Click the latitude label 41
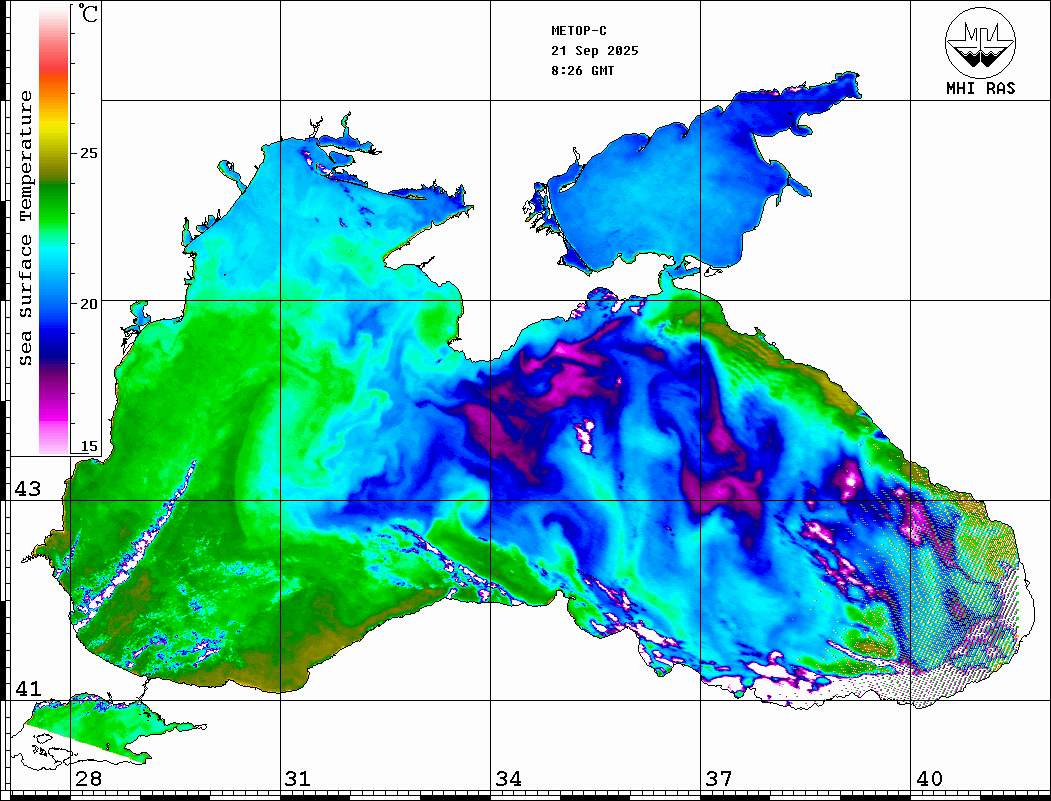This screenshot has height=801, width=1051. [x=27, y=689]
